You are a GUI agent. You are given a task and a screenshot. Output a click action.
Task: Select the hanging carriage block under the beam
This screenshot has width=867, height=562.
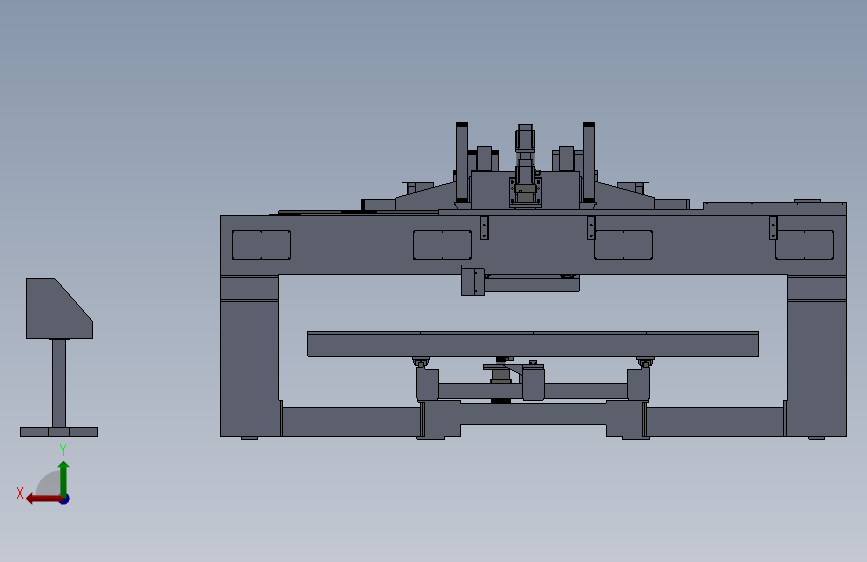tap(473, 282)
